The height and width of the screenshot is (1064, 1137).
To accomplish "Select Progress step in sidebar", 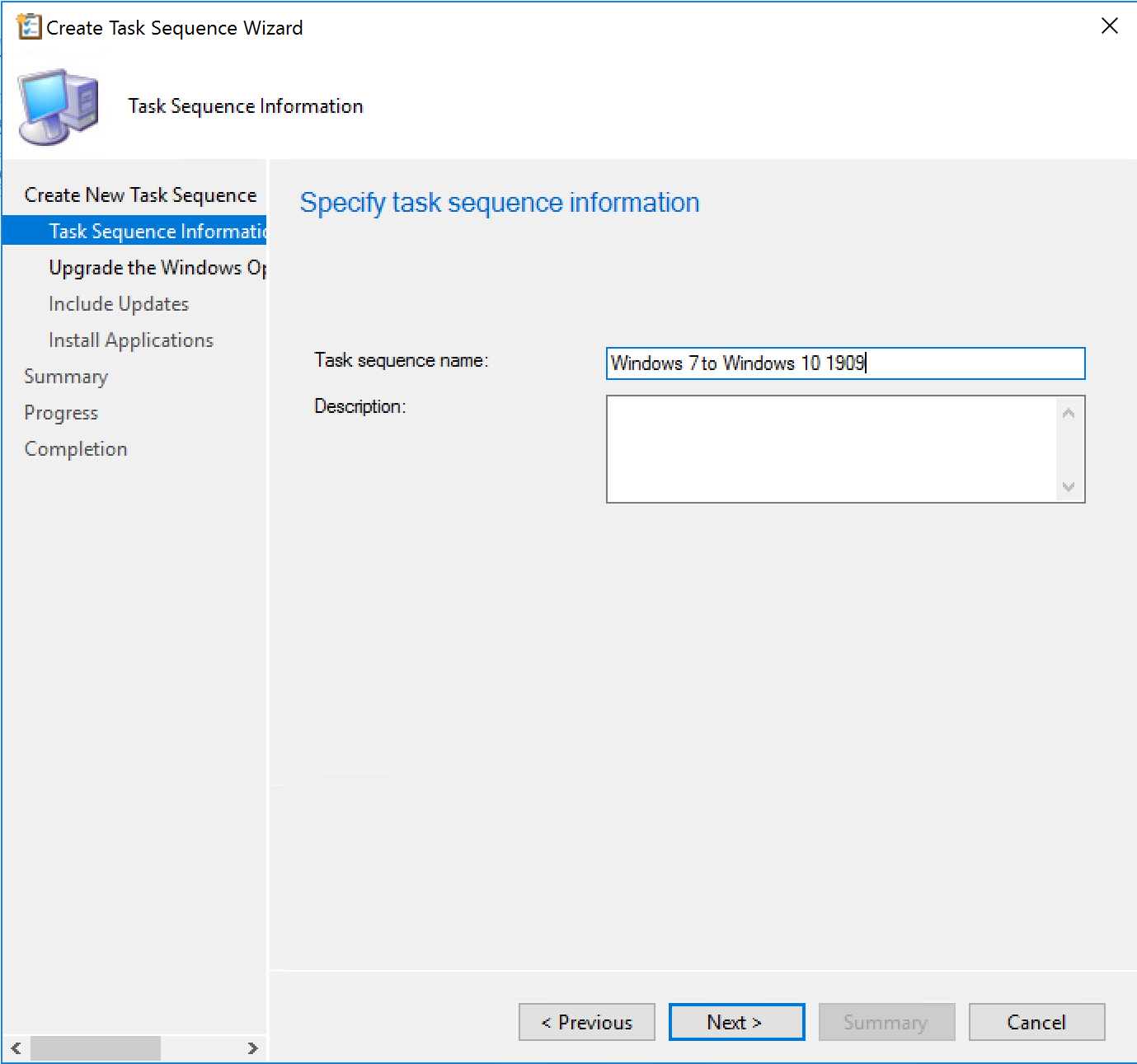I will pyautogui.click(x=61, y=413).
